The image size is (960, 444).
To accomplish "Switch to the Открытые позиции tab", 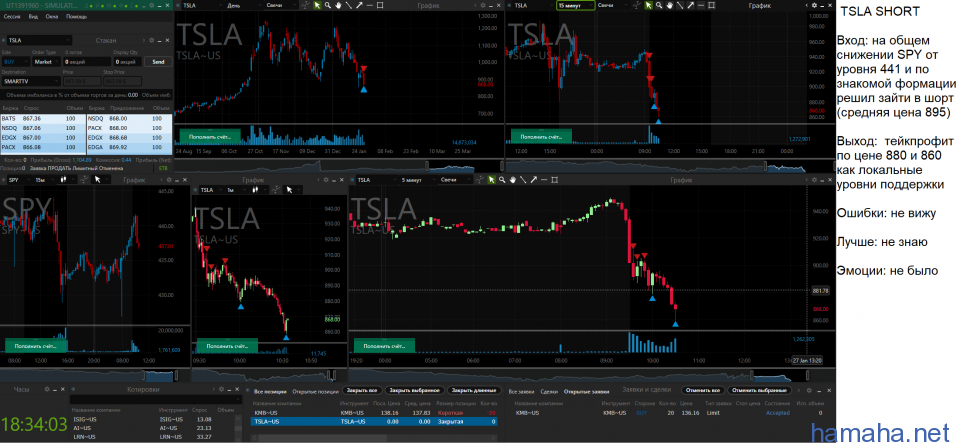I will (314, 390).
